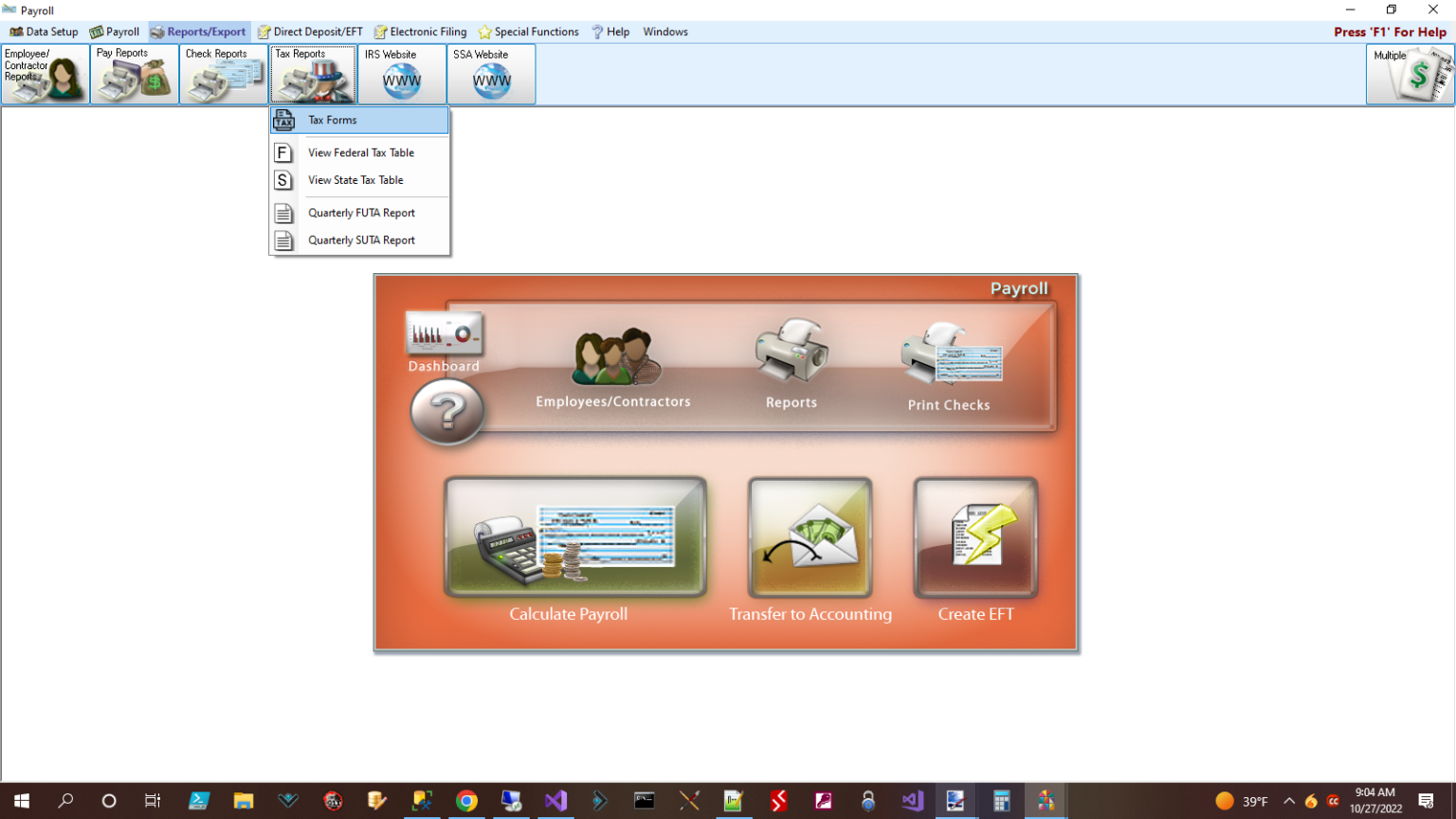Click the question mark help sphere
Screen dimensions: 1456x819
tap(447, 412)
